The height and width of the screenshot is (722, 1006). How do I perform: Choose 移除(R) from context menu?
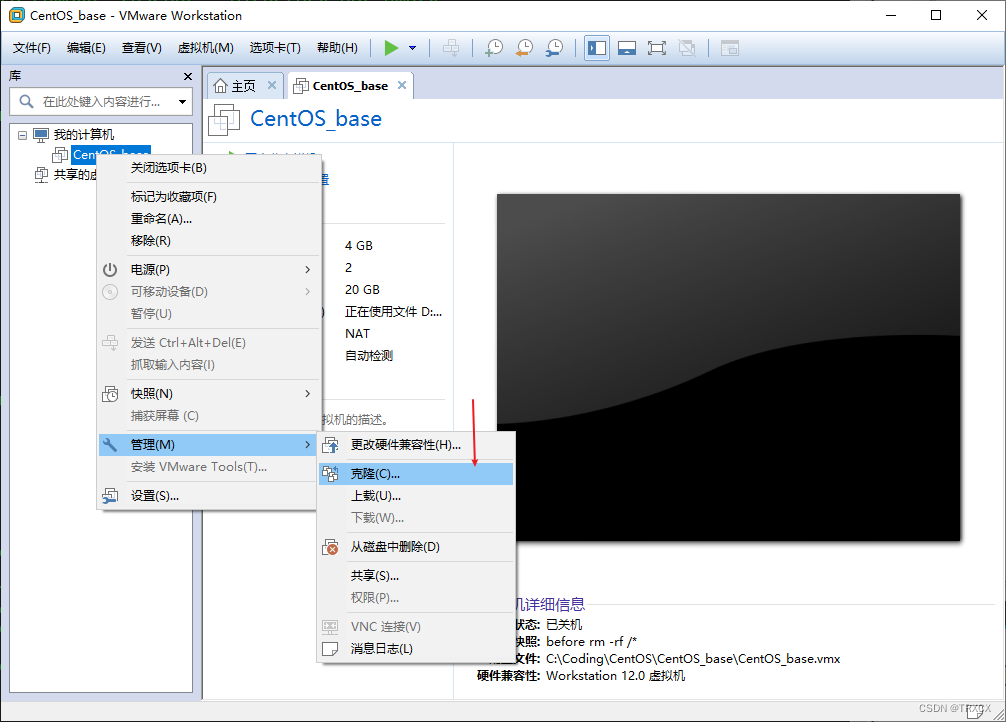click(x=209, y=241)
